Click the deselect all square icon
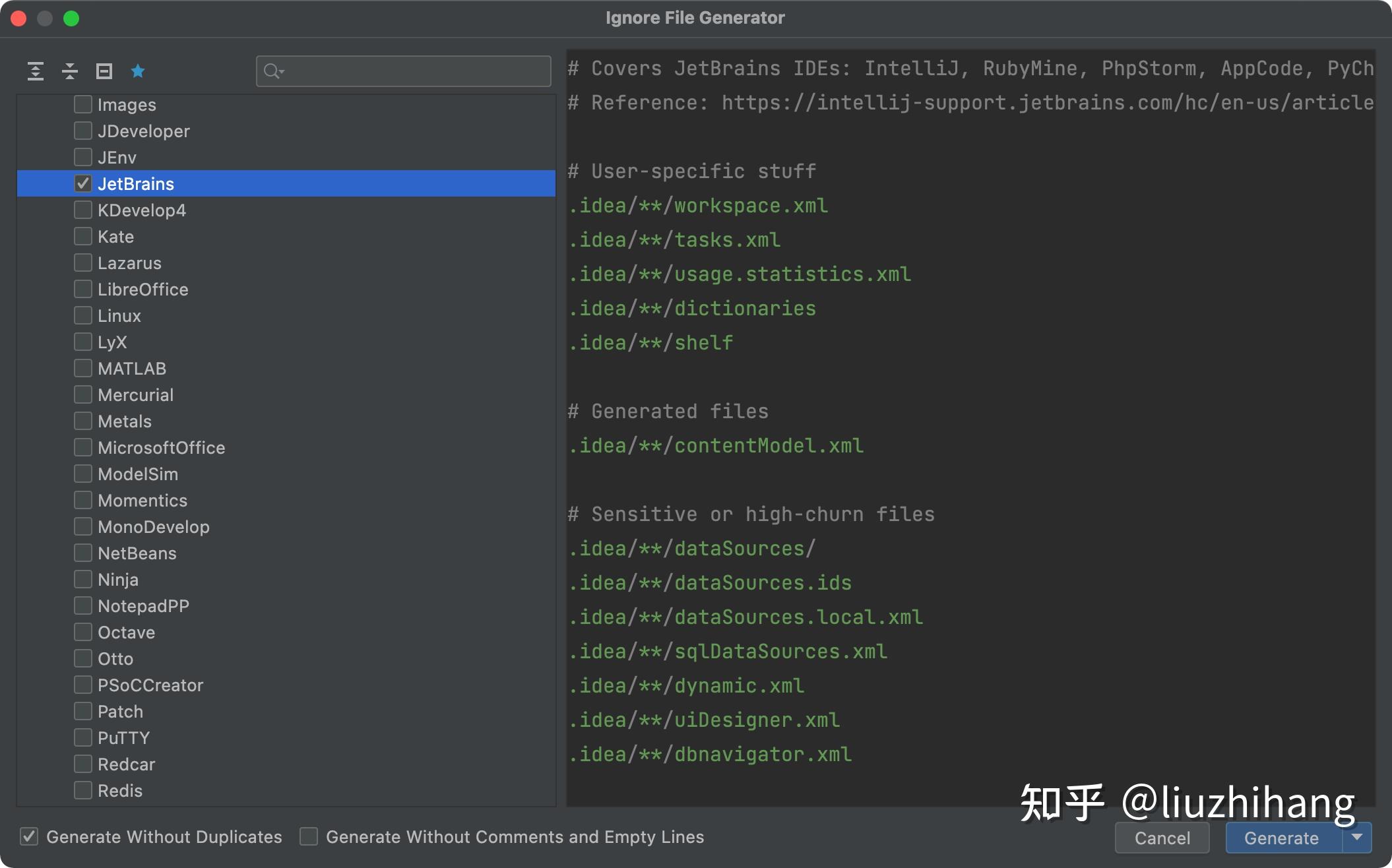This screenshot has width=1392, height=868. tap(104, 71)
